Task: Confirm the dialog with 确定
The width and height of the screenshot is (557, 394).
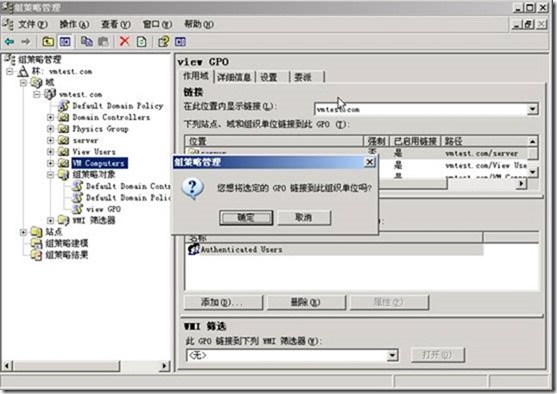Action: click(x=246, y=217)
